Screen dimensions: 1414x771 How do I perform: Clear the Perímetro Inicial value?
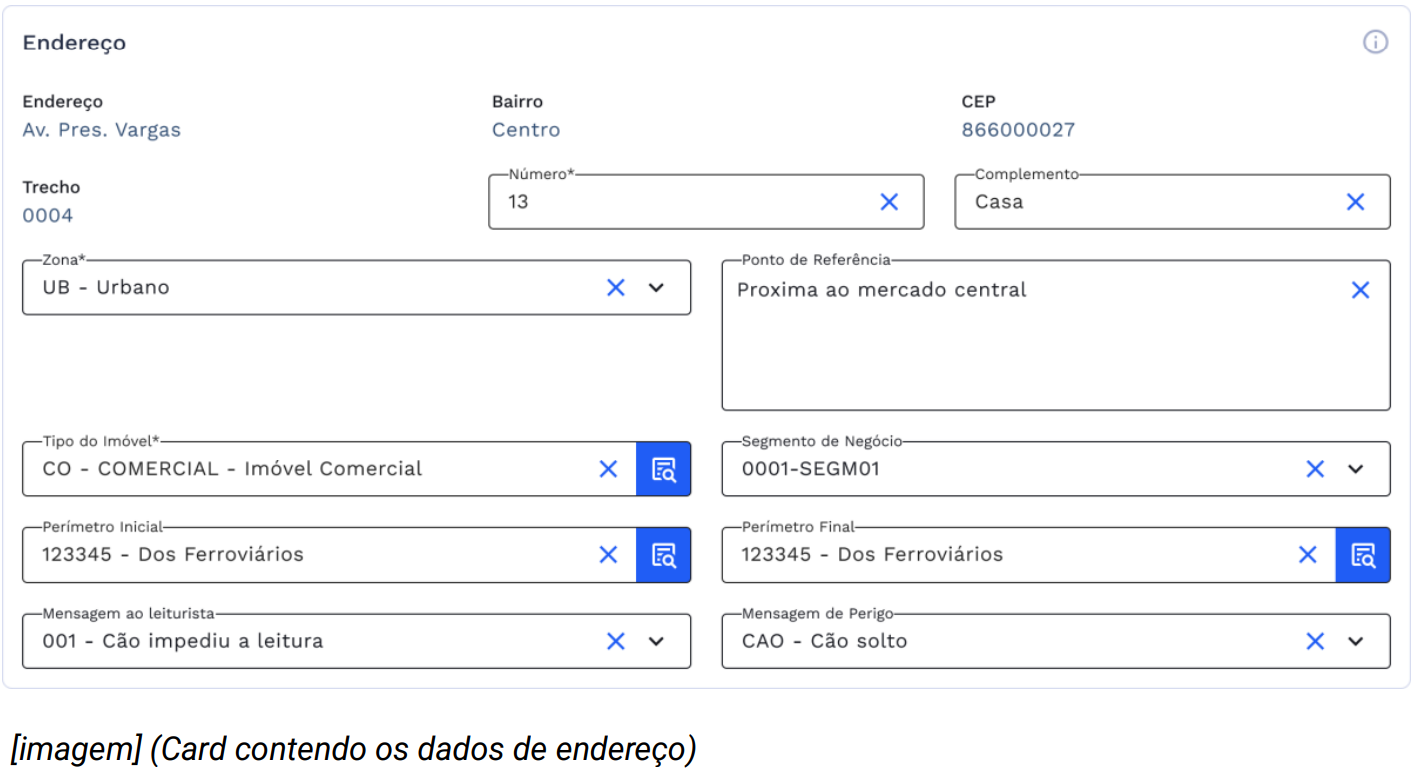608,555
